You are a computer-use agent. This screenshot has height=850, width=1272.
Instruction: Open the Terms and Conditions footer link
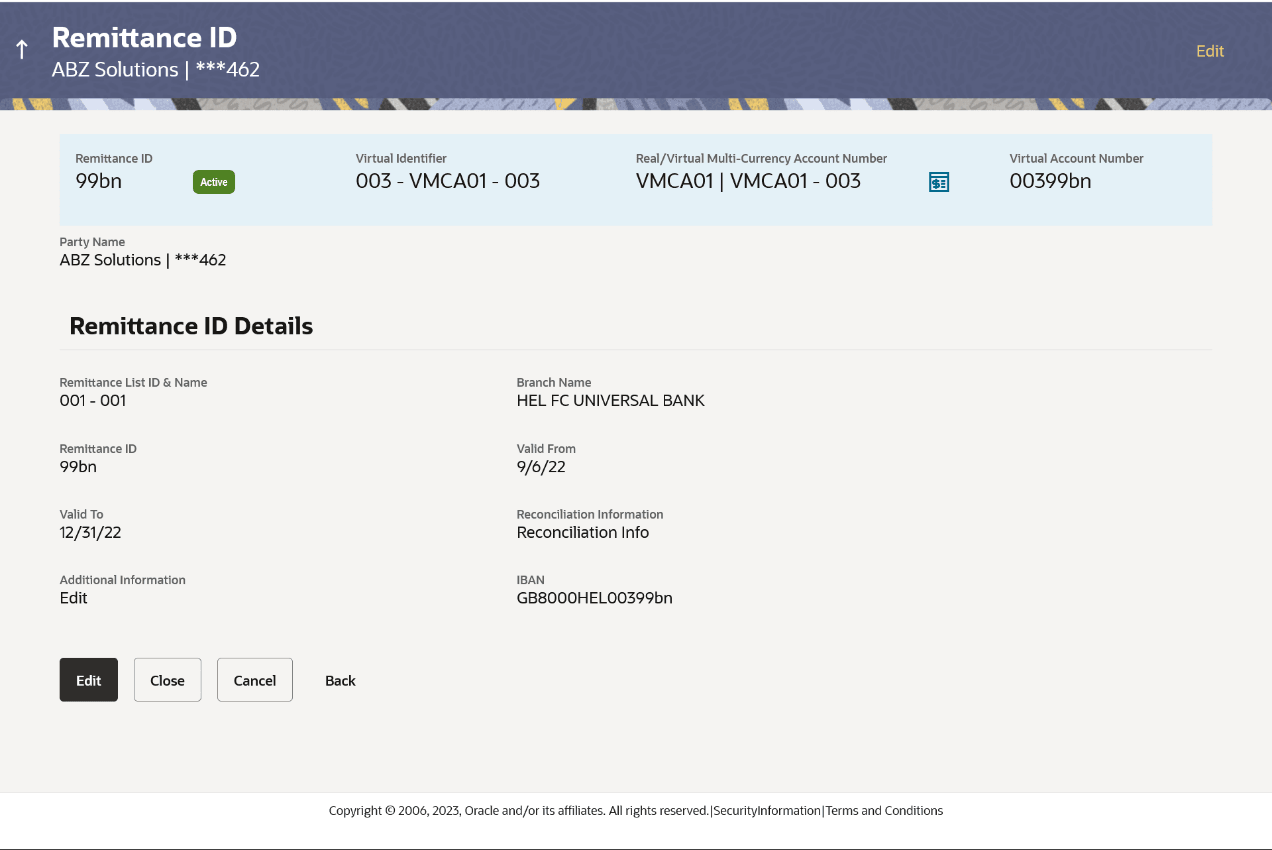(884, 811)
